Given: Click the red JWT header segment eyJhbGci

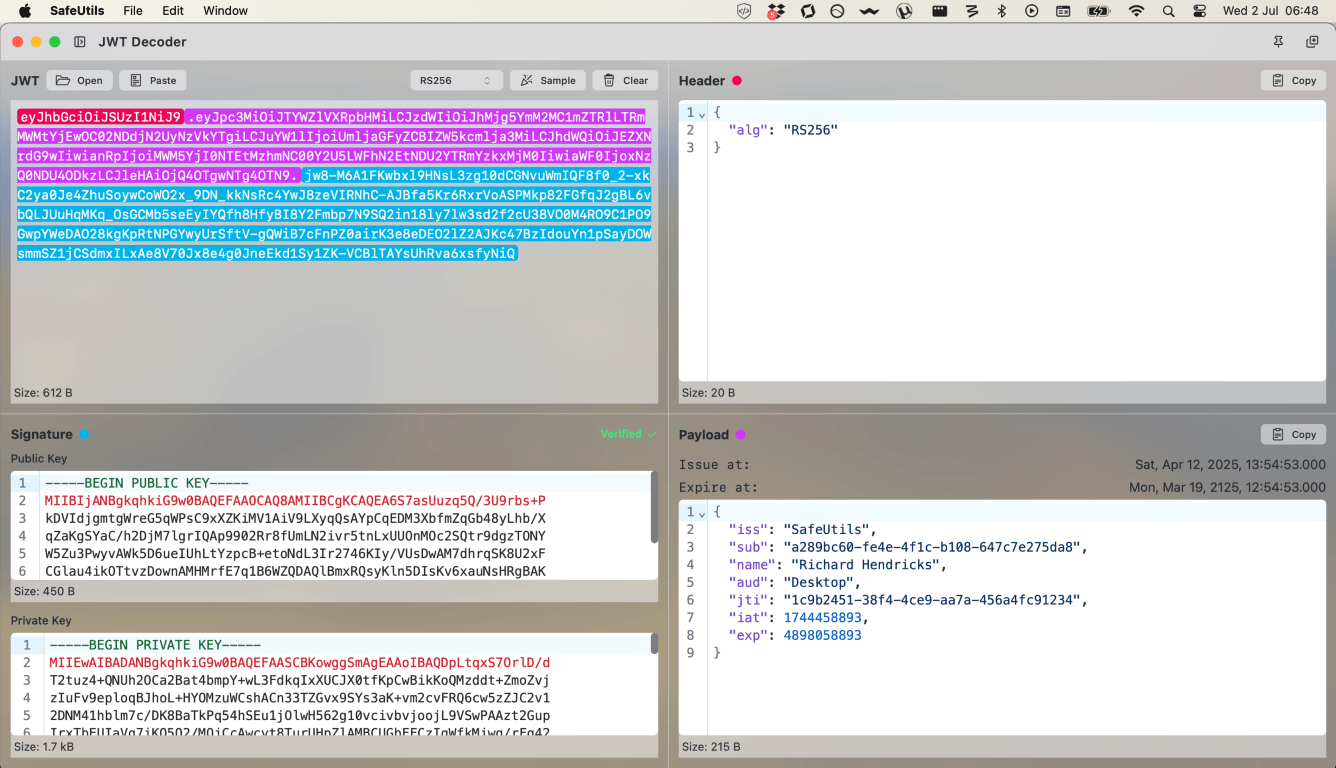Looking at the screenshot, I should pos(100,117).
